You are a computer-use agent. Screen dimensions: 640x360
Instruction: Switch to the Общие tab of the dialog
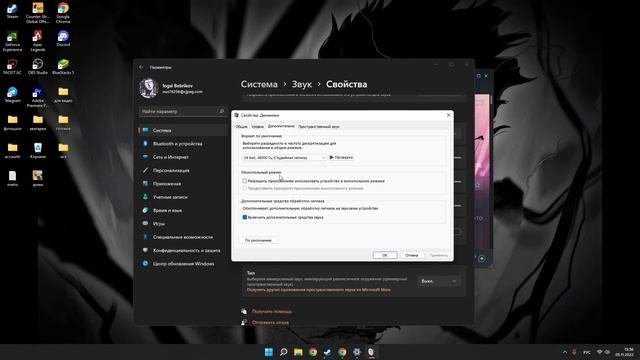[241, 127]
